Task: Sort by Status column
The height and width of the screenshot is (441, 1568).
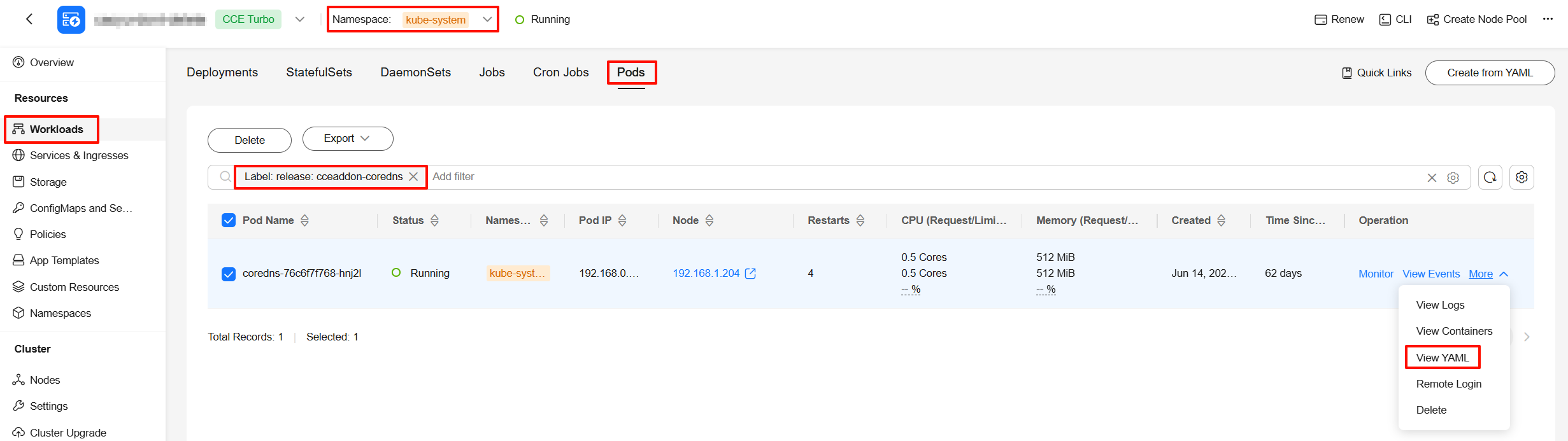Action: (x=434, y=220)
